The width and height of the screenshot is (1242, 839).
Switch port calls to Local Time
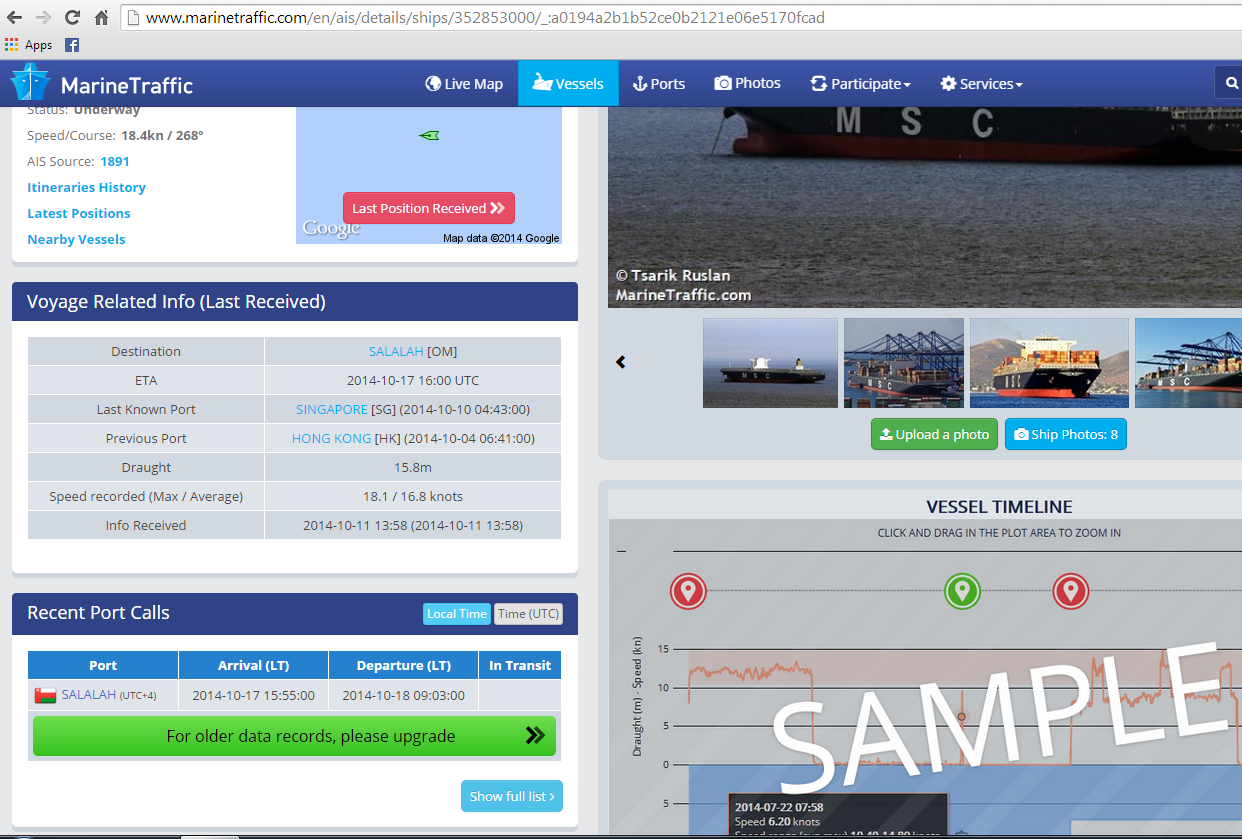pyautogui.click(x=457, y=614)
